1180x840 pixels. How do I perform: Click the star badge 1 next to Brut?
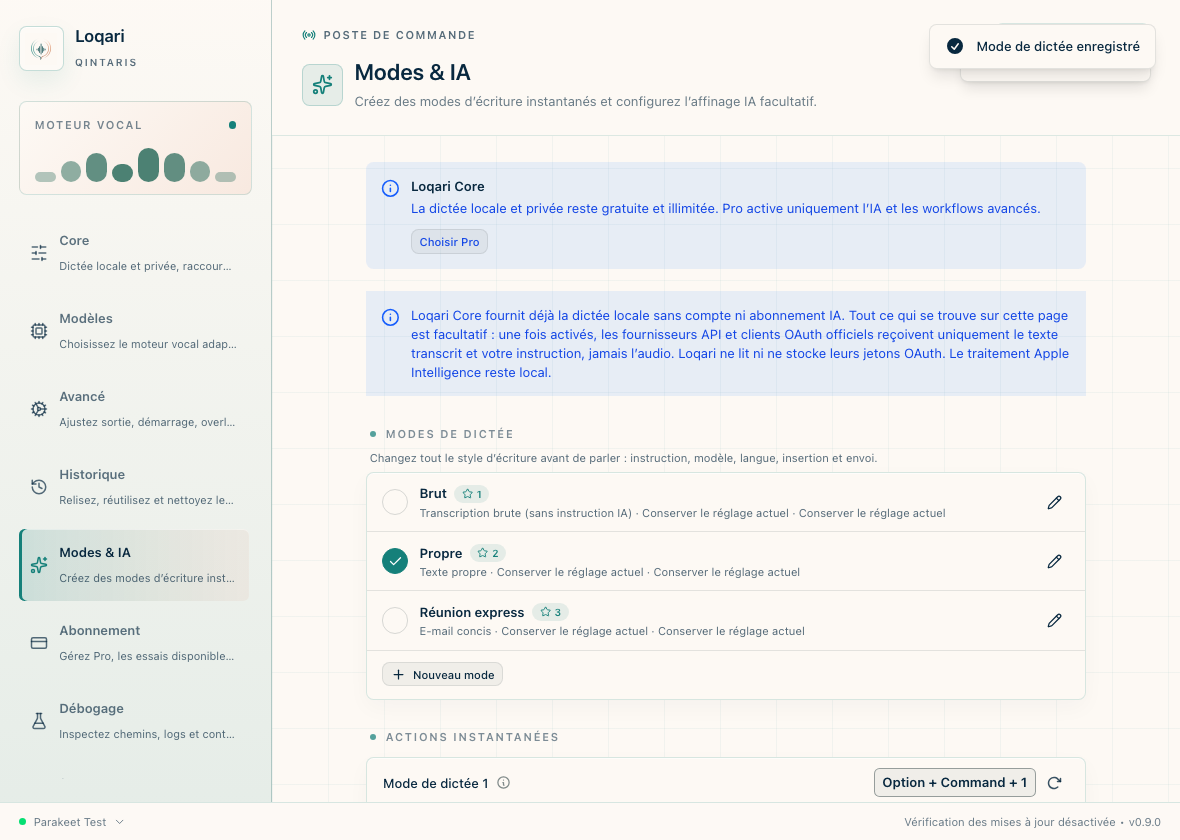click(x=472, y=494)
